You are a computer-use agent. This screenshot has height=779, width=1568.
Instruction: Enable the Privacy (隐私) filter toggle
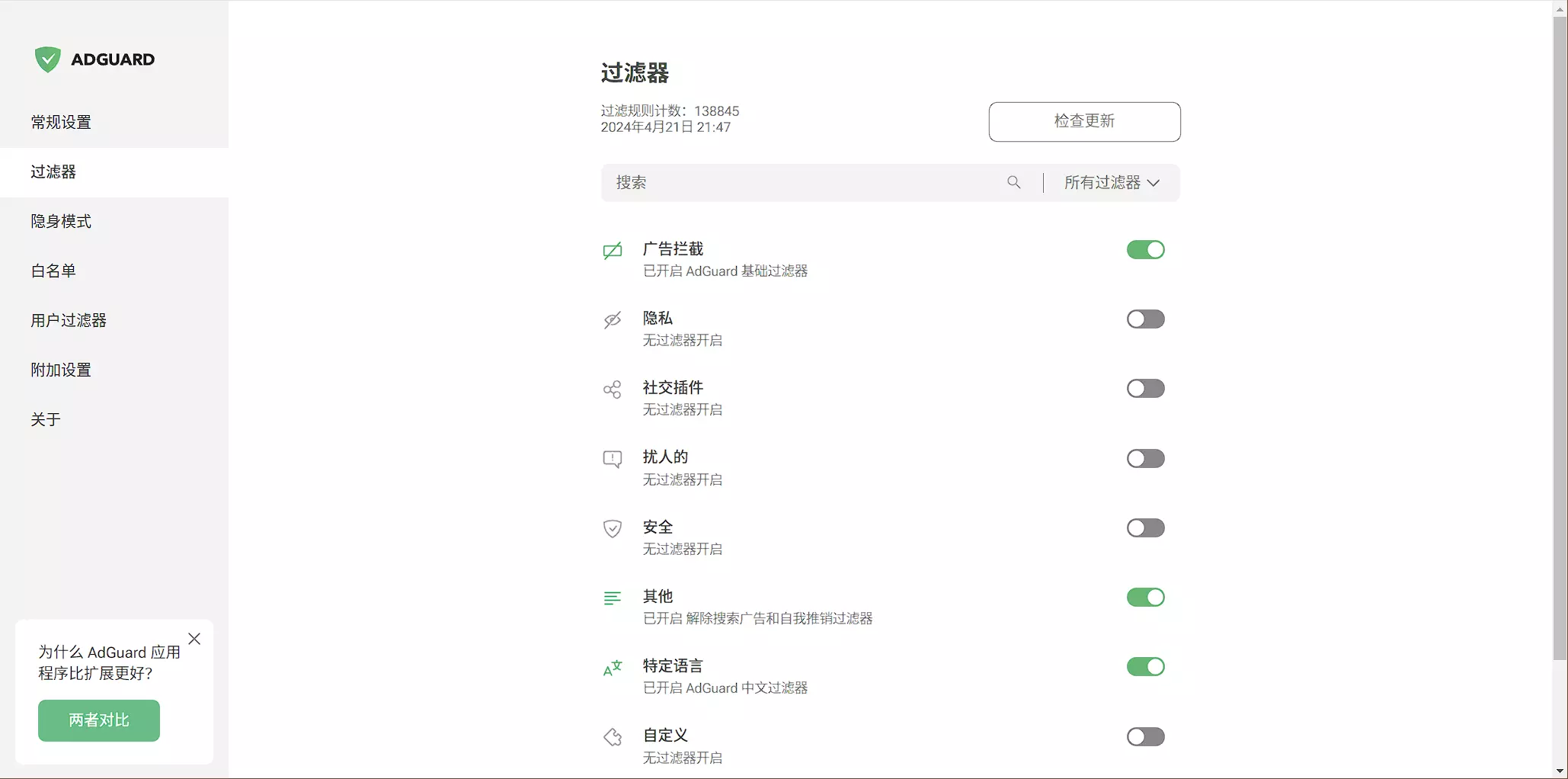[1145, 319]
